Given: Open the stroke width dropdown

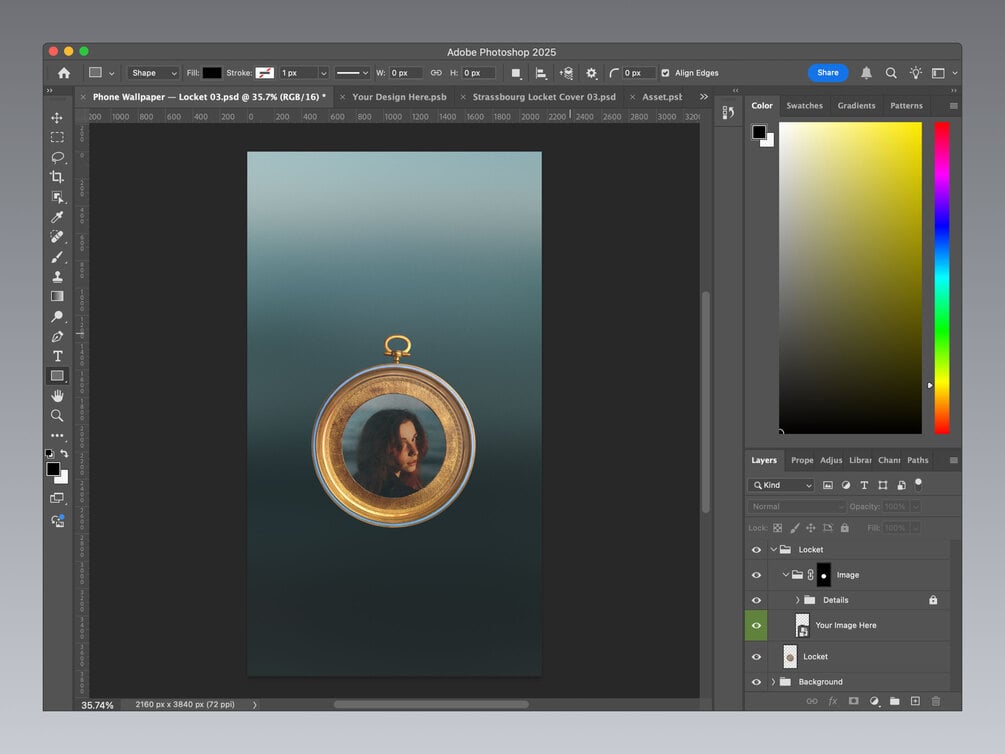Looking at the screenshot, I should tap(324, 73).
